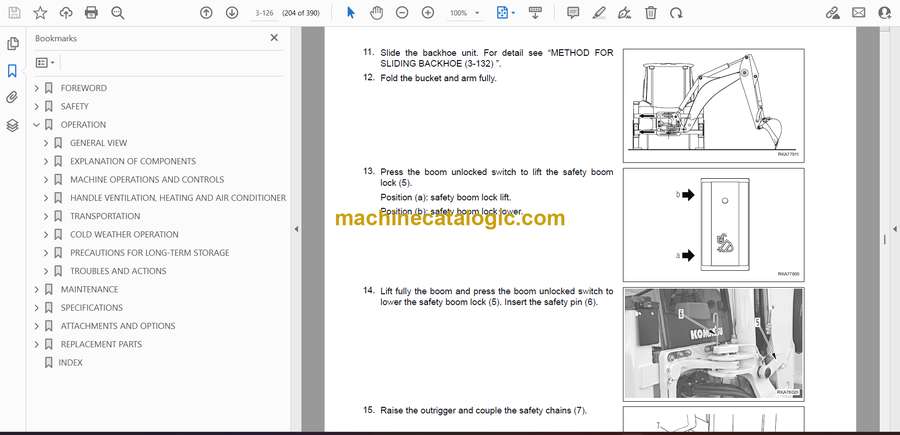Expand the FOREWORD bookmark
Viewport: 900px width, 435px height.
37,88
